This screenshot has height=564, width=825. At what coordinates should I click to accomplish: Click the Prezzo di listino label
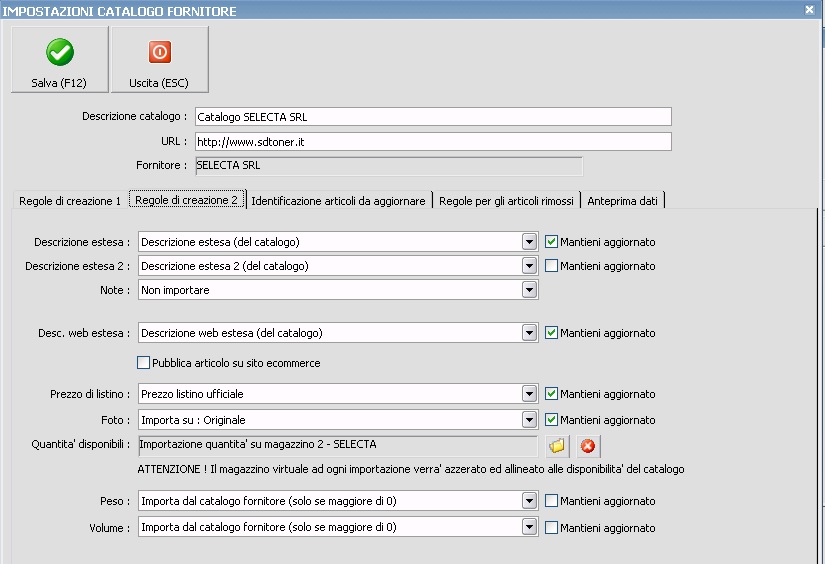(90, 394)
